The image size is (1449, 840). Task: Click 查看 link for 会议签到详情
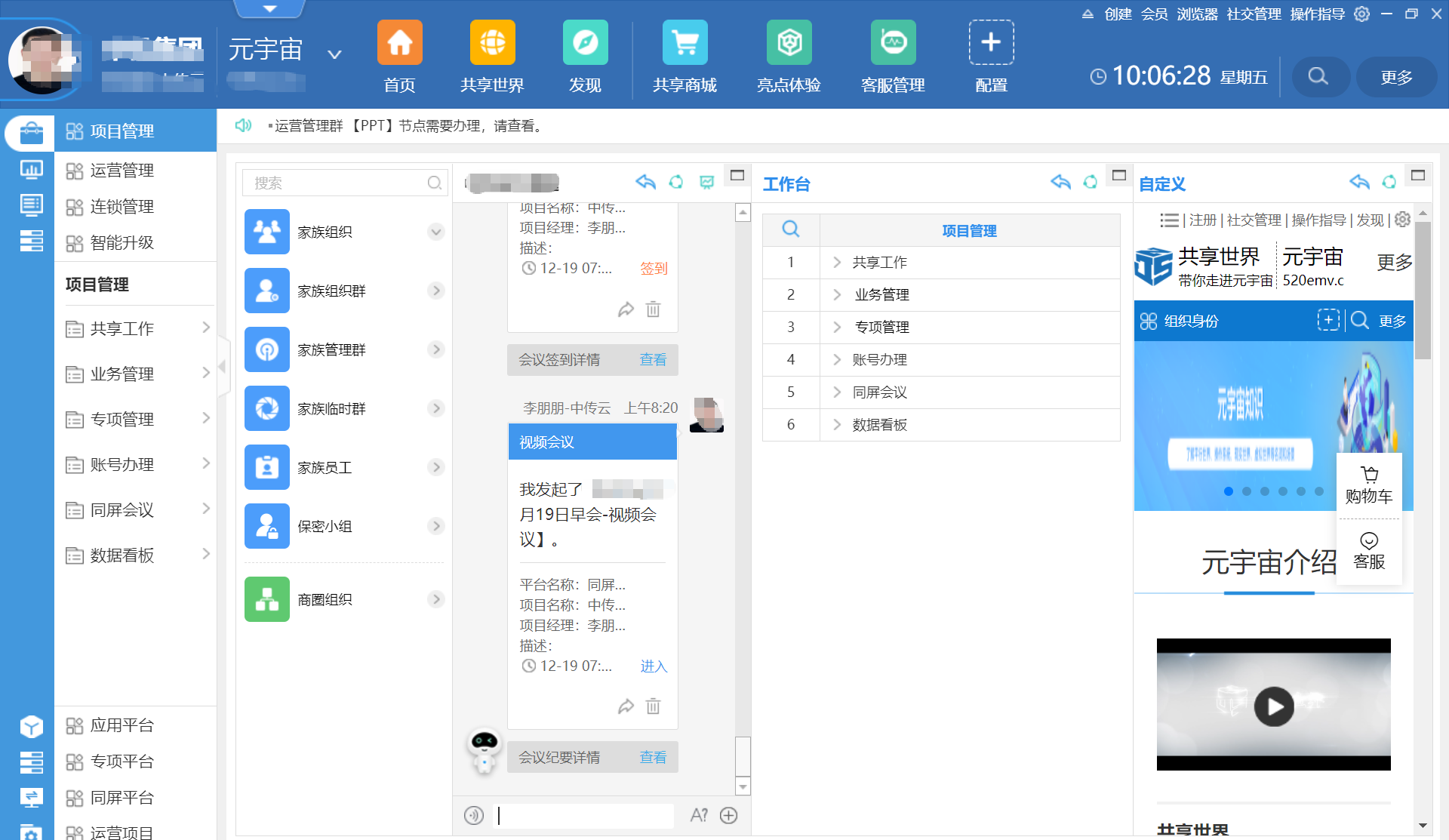click(653, 360)
